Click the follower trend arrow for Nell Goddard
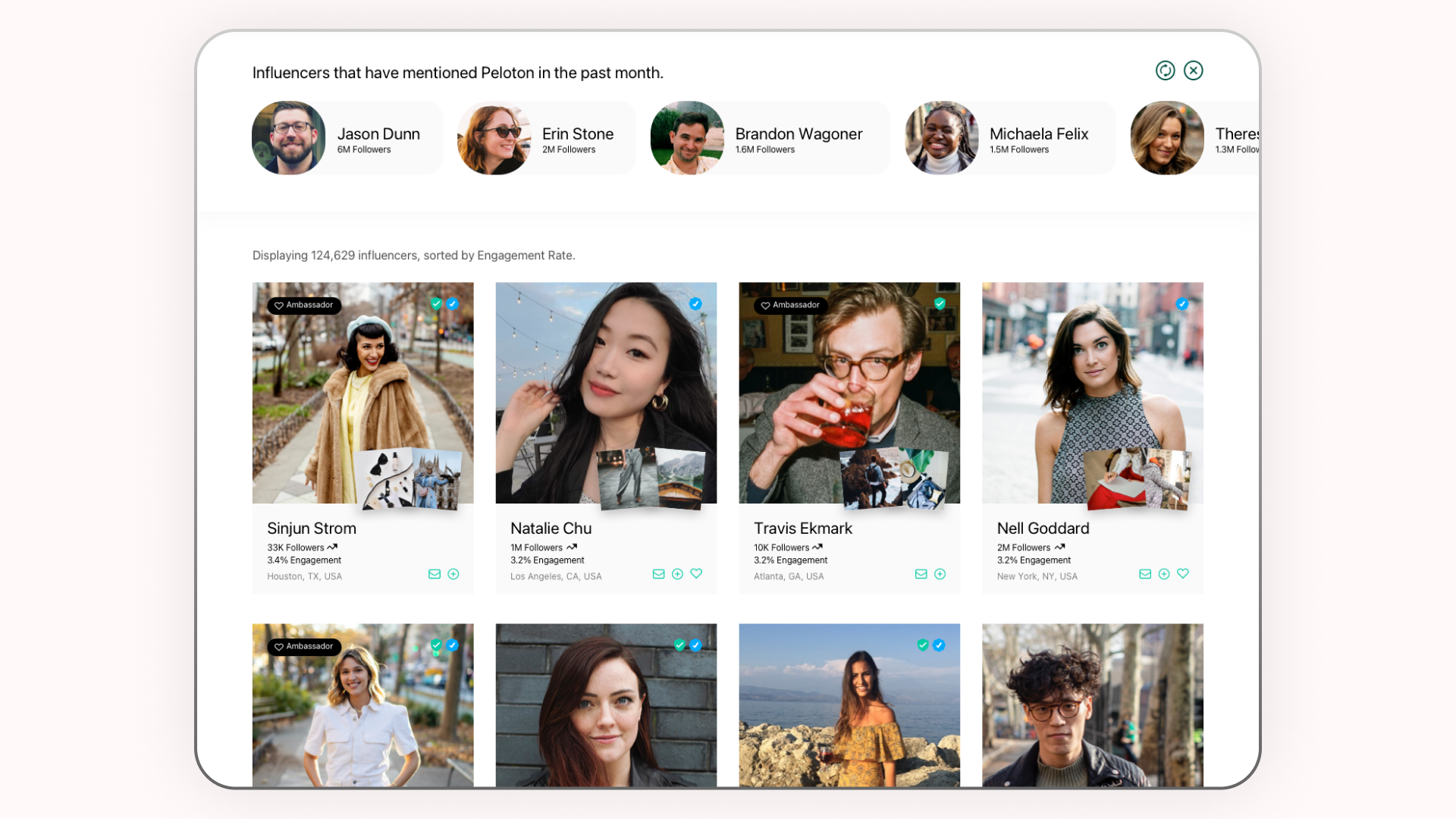Screen dimensions: 1456x819 click(1059, 547)
